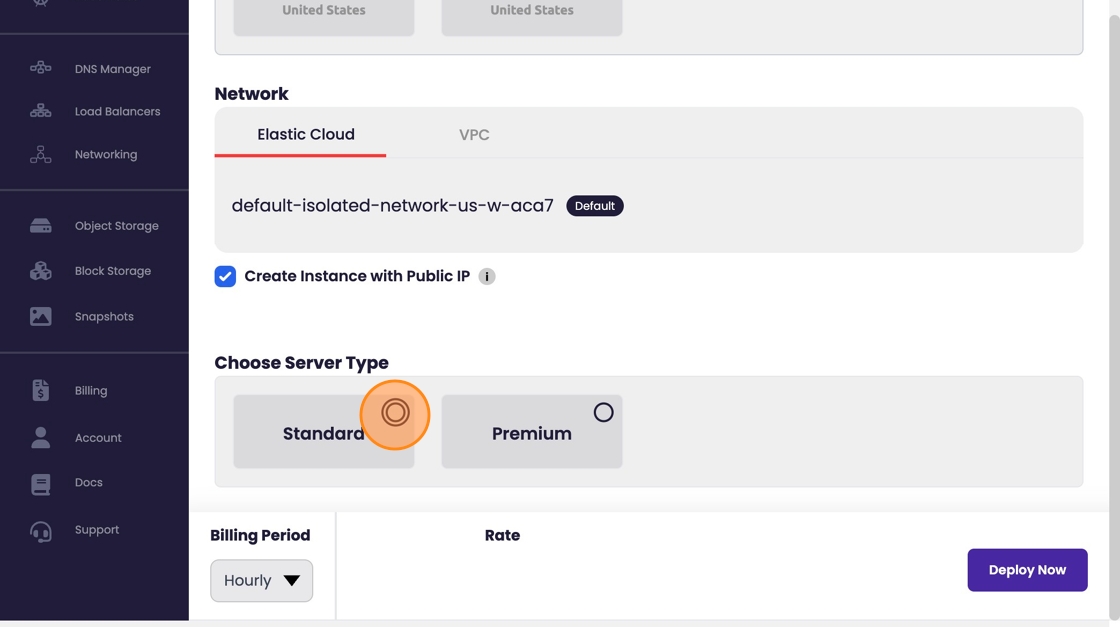Screen dimensions: 1120x627
Task: Click the Deploy Now button
Action: [1027, 570]
